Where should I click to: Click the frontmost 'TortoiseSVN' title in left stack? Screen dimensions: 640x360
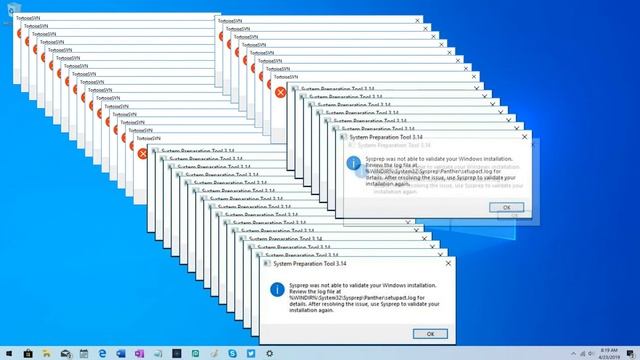148,138
